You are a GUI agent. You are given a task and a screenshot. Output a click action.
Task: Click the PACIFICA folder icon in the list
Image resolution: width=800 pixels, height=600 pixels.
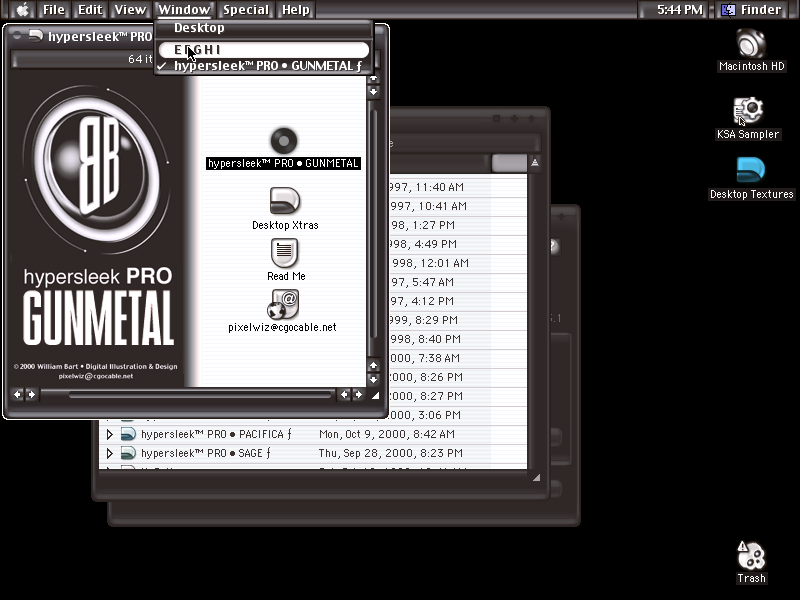(128, 434)
